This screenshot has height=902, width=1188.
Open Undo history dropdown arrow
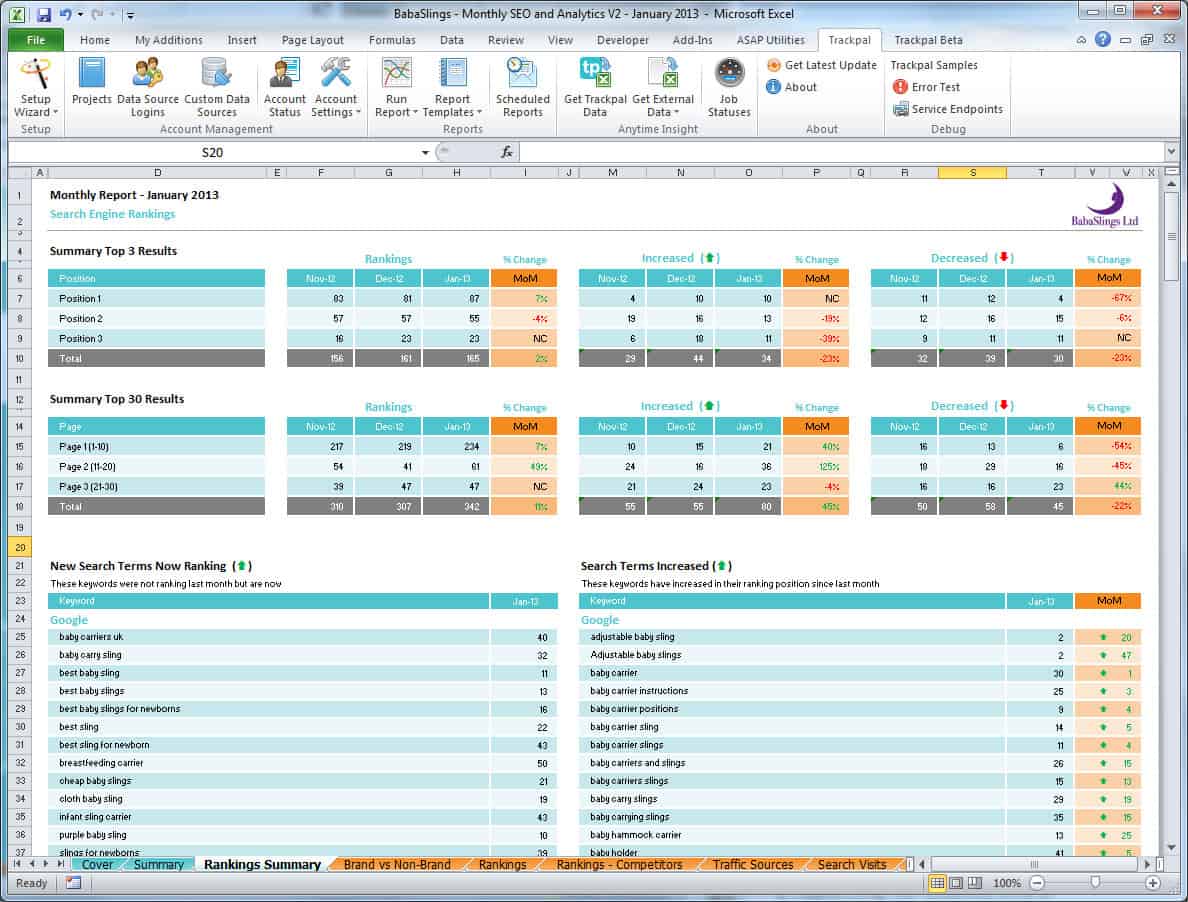tap(80, 14)
